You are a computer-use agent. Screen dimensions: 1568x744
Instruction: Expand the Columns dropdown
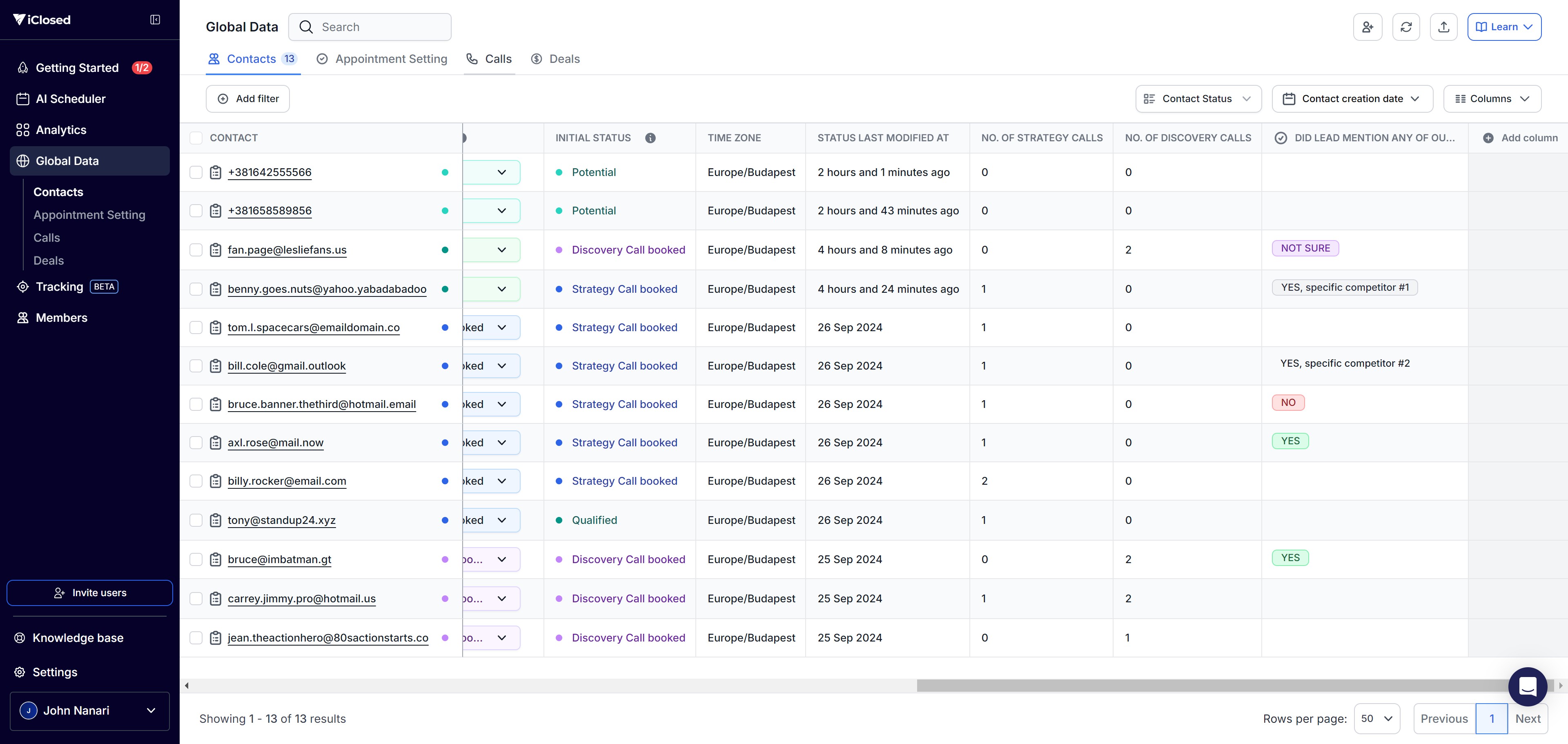(x=1492, y=99)
